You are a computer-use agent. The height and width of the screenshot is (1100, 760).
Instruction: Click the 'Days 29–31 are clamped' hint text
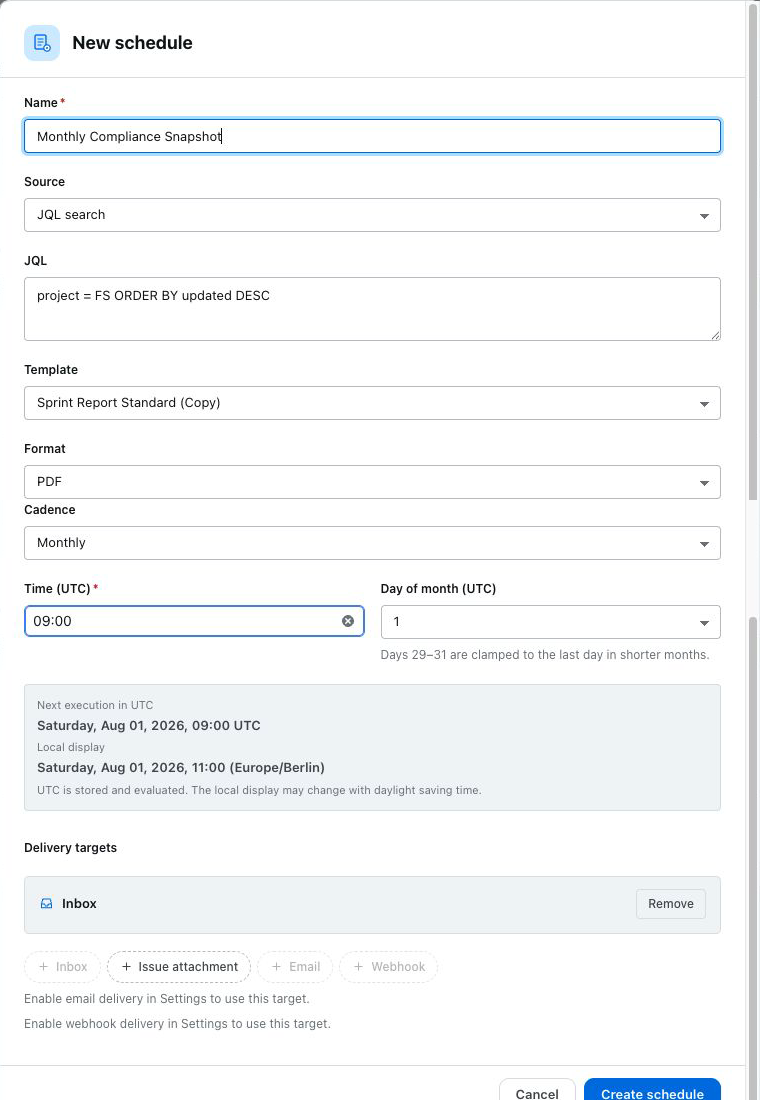[545, 655]
